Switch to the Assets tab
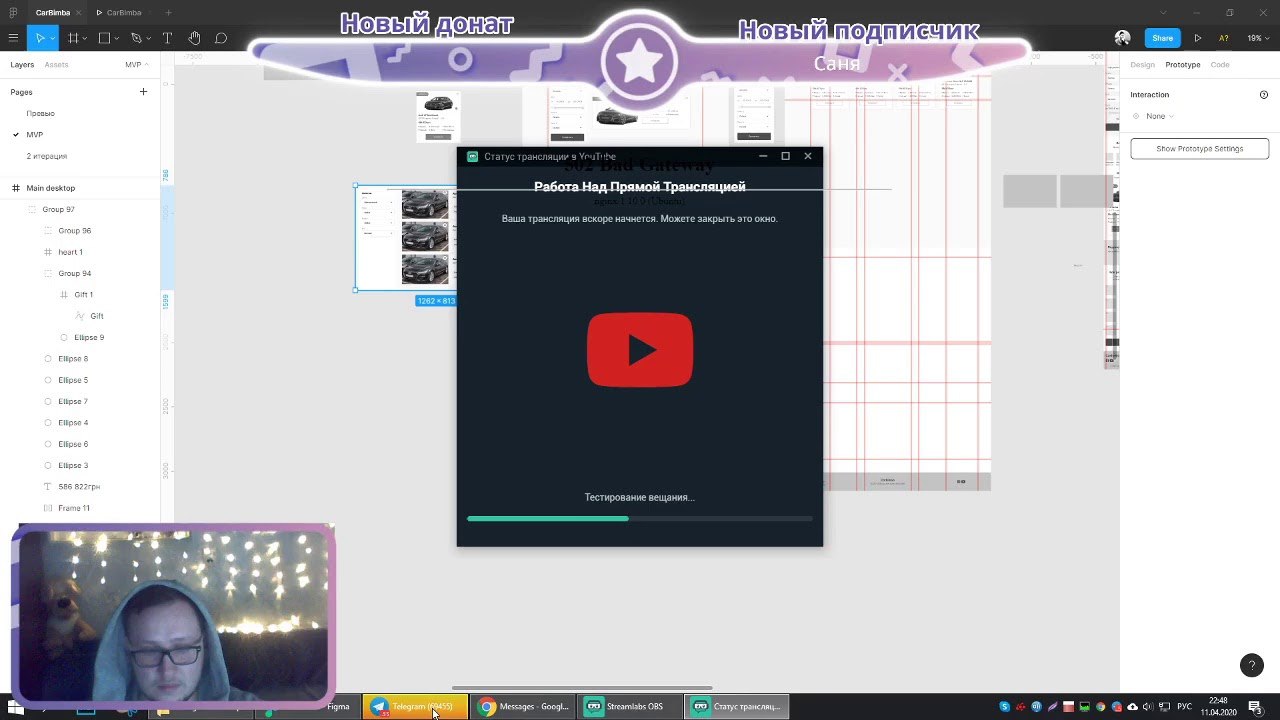 (56, 64)
